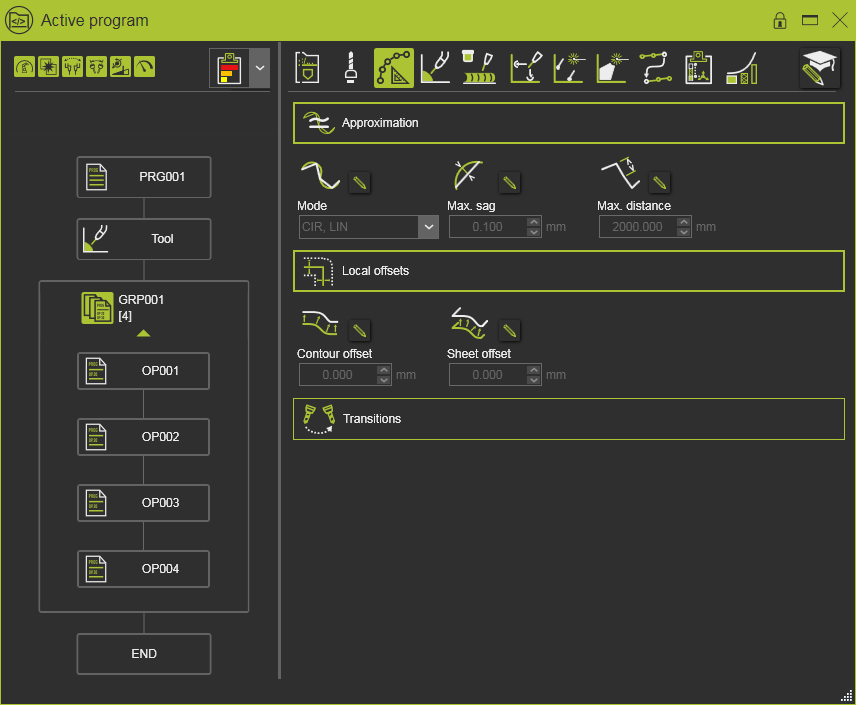
Task: Select the OP002 operation node
Action: (x=144, y=437)
